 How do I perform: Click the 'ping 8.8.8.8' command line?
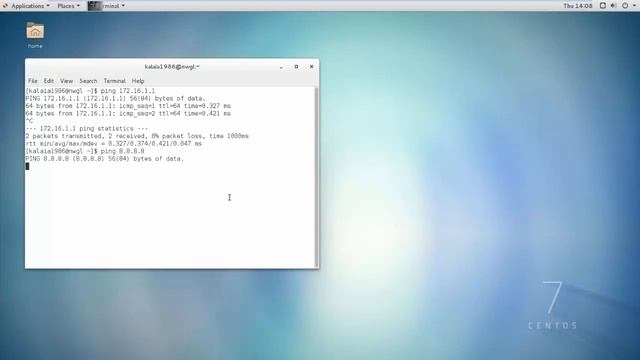point(85,151)
